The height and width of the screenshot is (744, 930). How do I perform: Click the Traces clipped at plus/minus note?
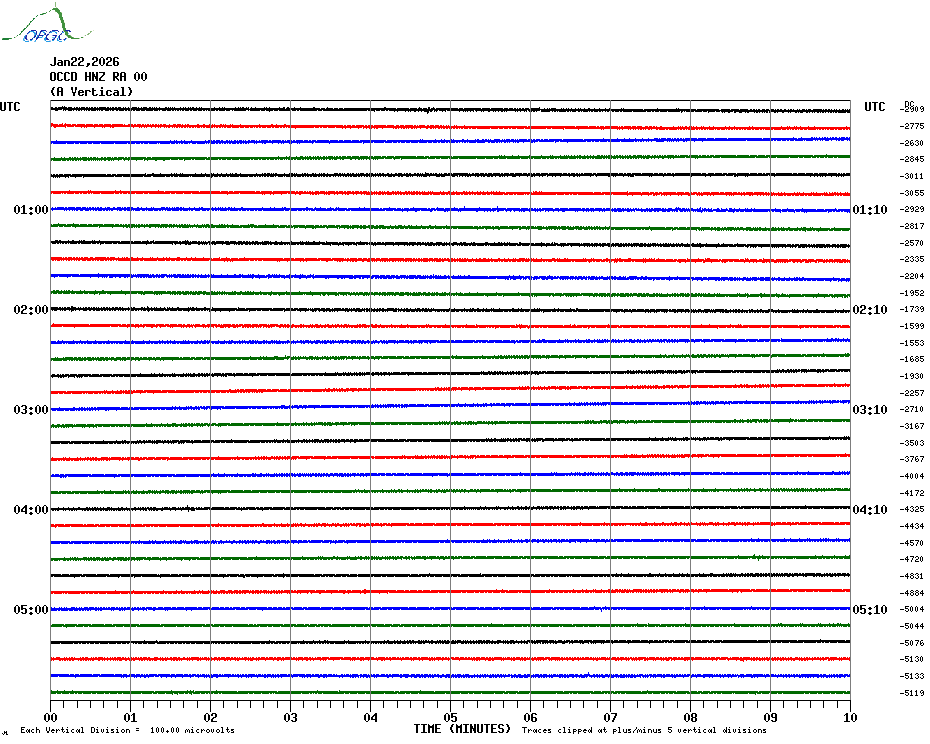[x=644, y=731]
